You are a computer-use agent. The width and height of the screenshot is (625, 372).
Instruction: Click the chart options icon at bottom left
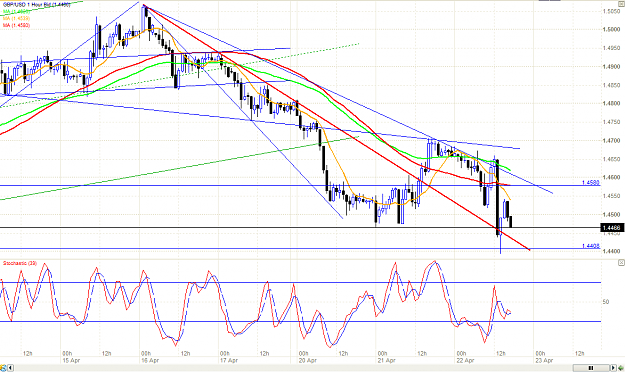pyautogui.click(x=4, y=368)
